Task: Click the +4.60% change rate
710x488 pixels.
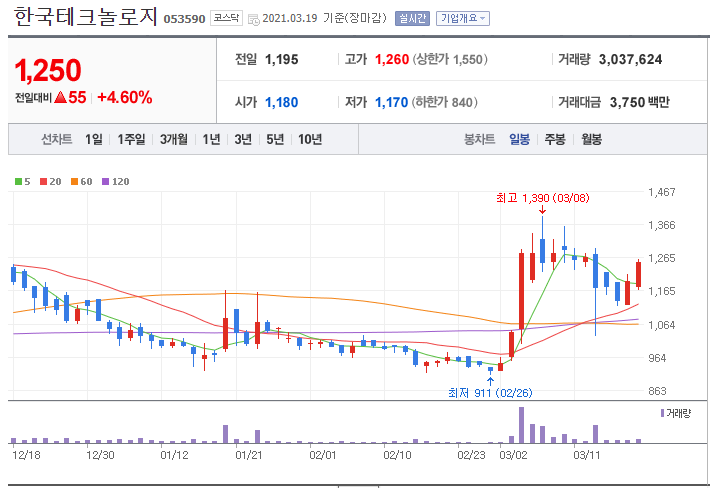Action: tap(125, 97)
